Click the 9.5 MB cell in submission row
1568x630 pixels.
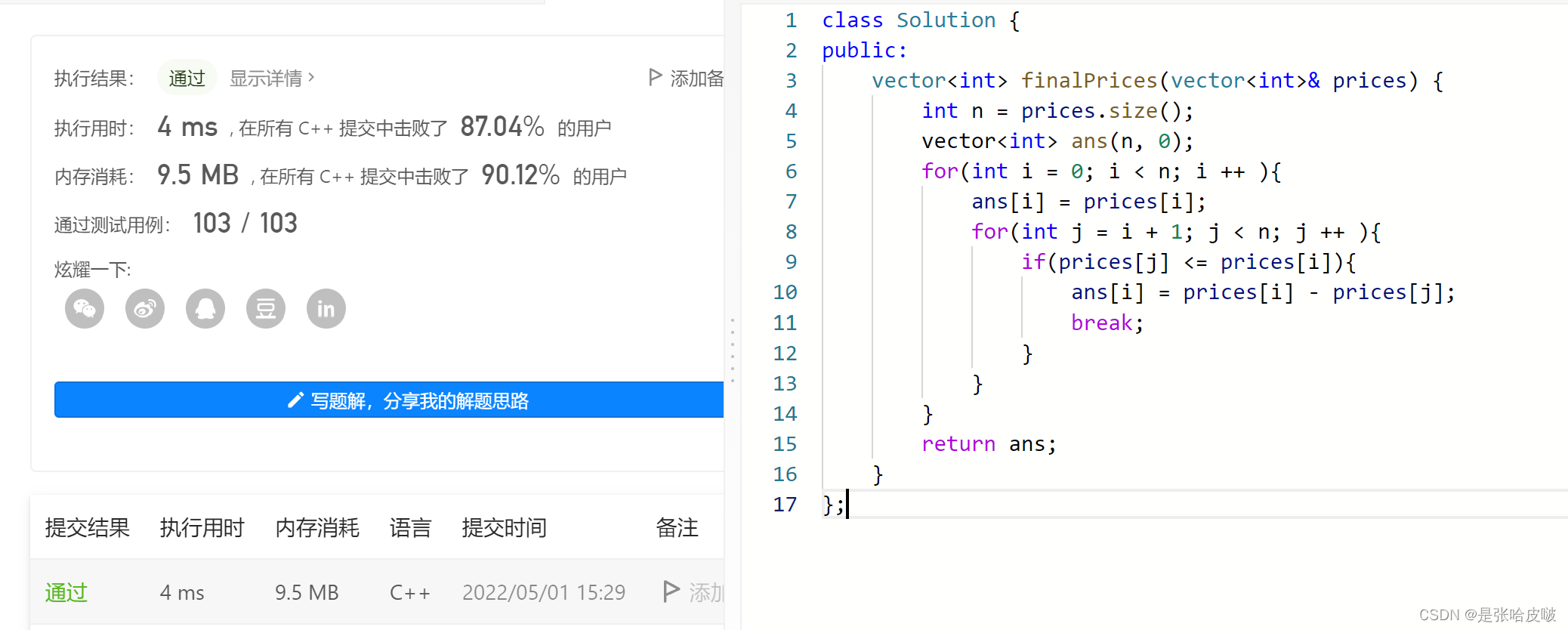307,592
